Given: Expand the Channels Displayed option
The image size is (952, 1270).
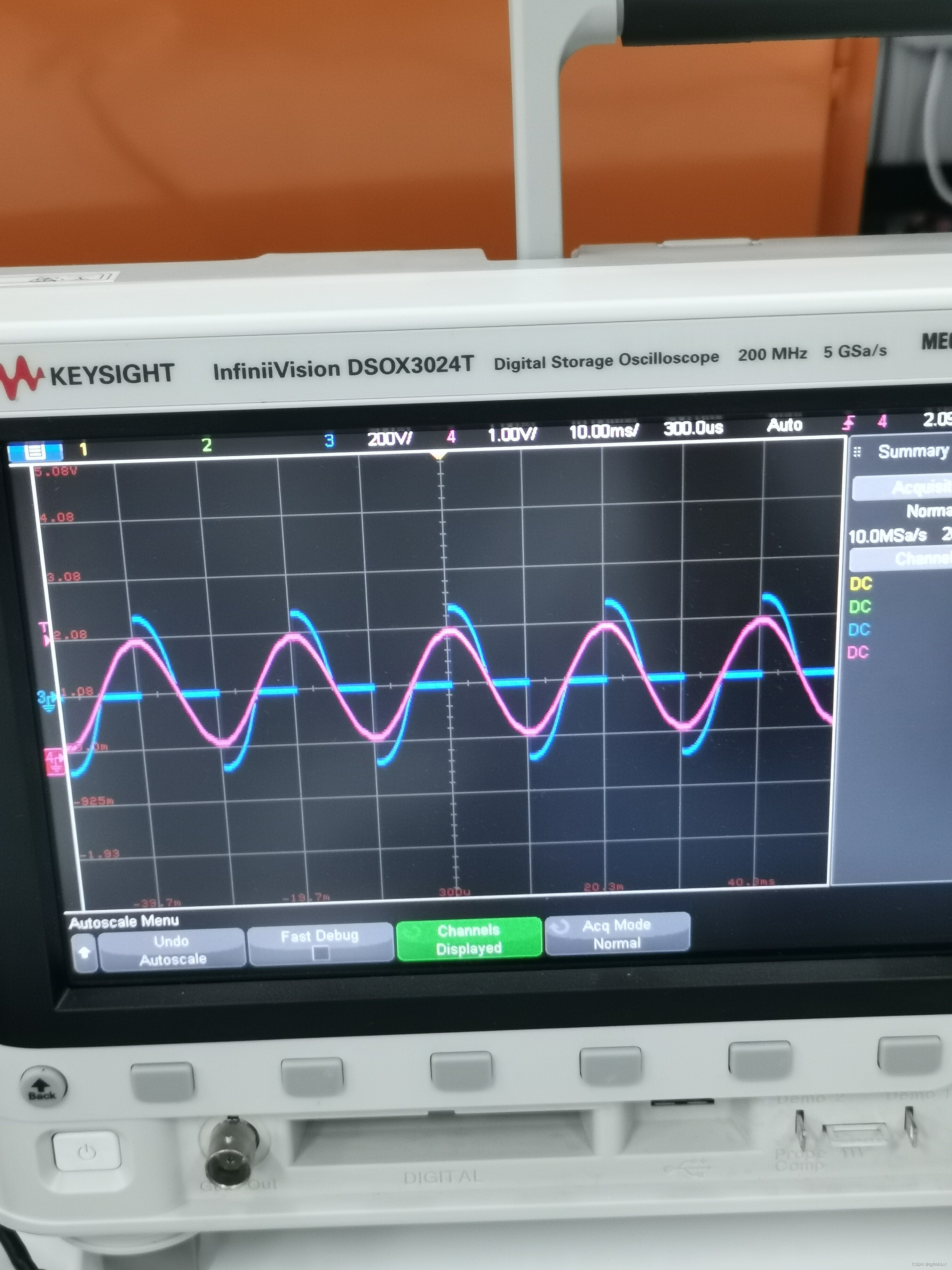Looking at the screenshot, I should [468, 939].
